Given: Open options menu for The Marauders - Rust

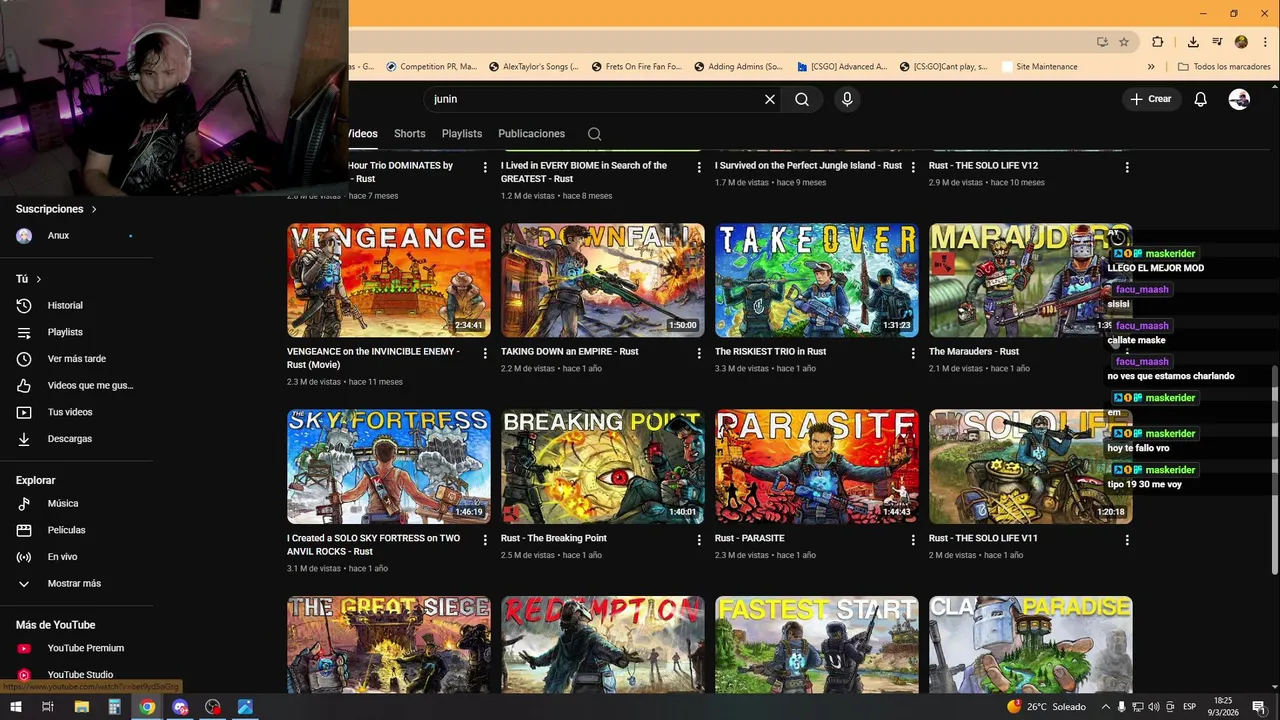Looking at the screenshot, I should pos(1127,353).
